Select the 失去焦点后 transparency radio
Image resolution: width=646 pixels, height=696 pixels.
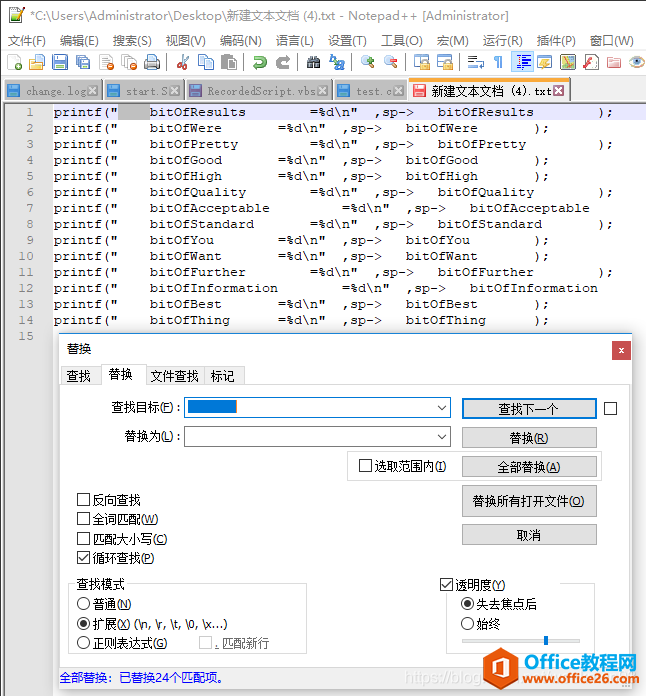pyautogui.click(x=467, y=604)
